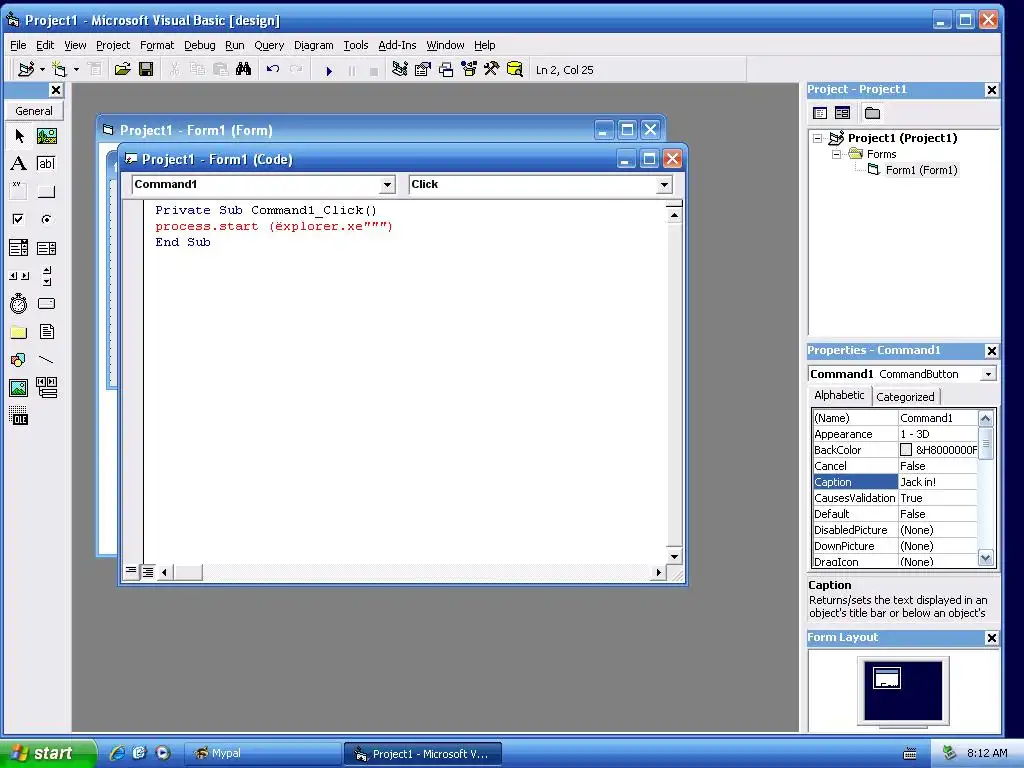Select the CommandButton tool
Viewport: 1024px width, 768px height.
[x=46, y=191]
